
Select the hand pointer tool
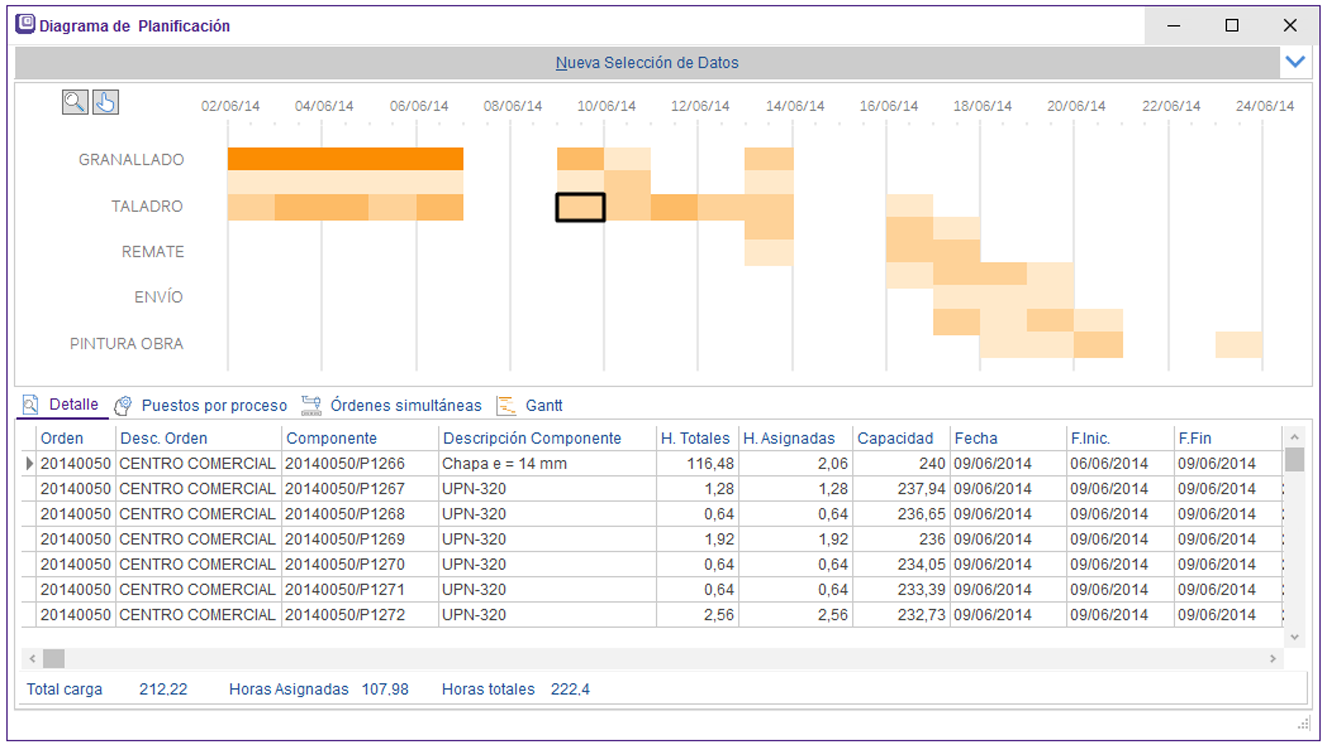pyautogui.click(x=105, y=102)
